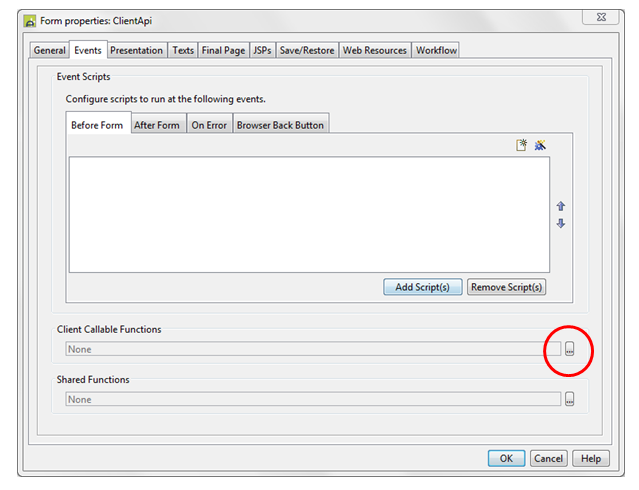This screenshot has width=639, height=490.
Task: Switch to the Save/Restore tab
Action: pyautogui.click(x=307, y=50)
